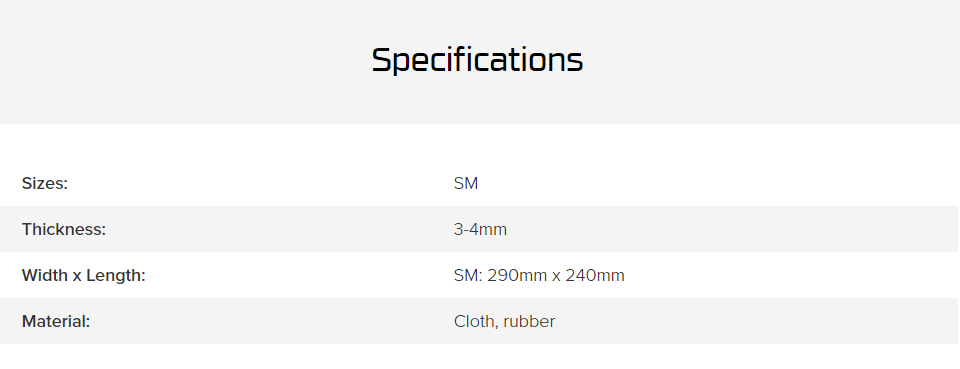Click the SM value in Sizes row
The width and height of the screenshot is (960, 369).
pyautogui.click(x=466, y=183)
